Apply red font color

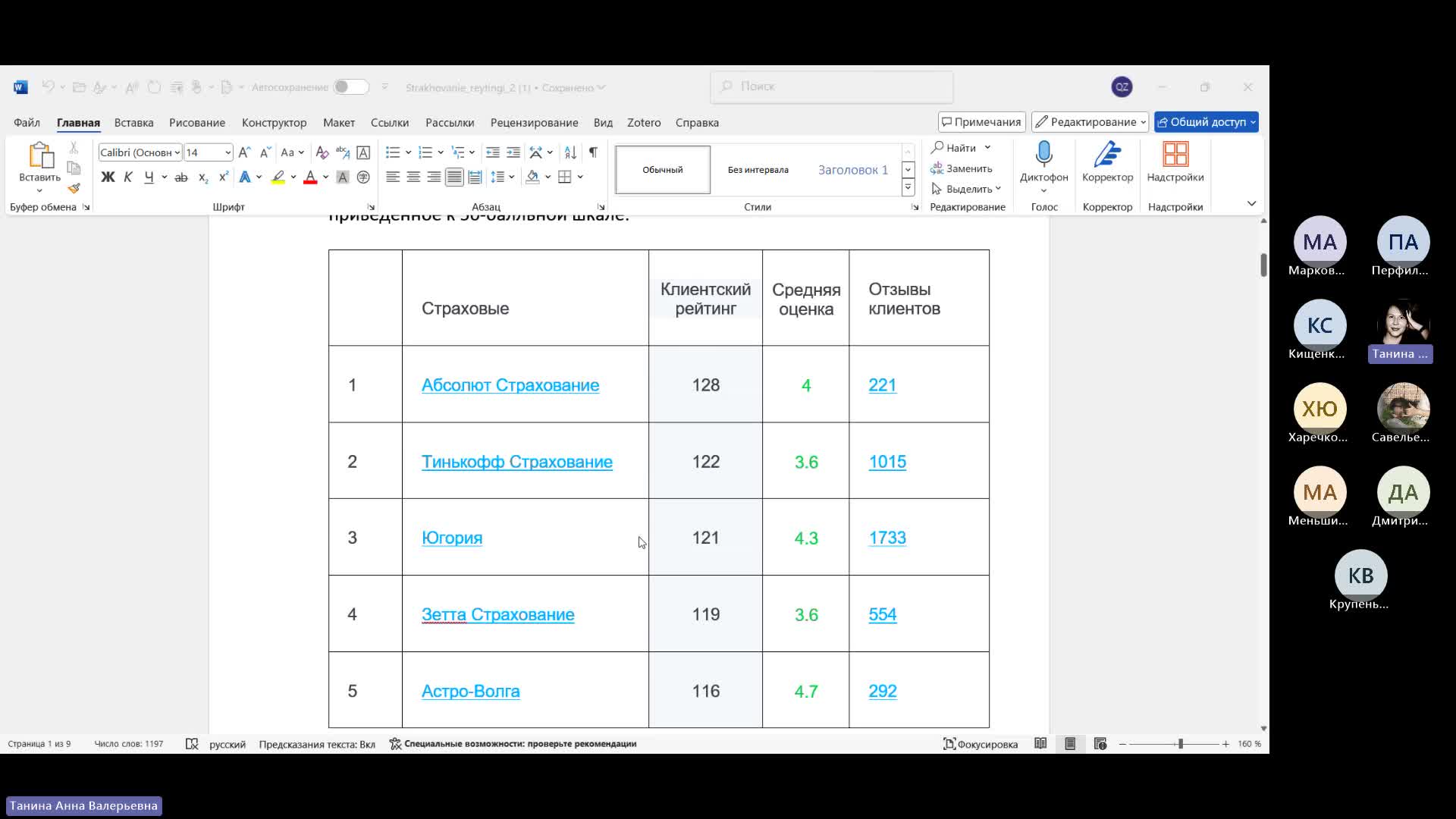click(310, 177)
